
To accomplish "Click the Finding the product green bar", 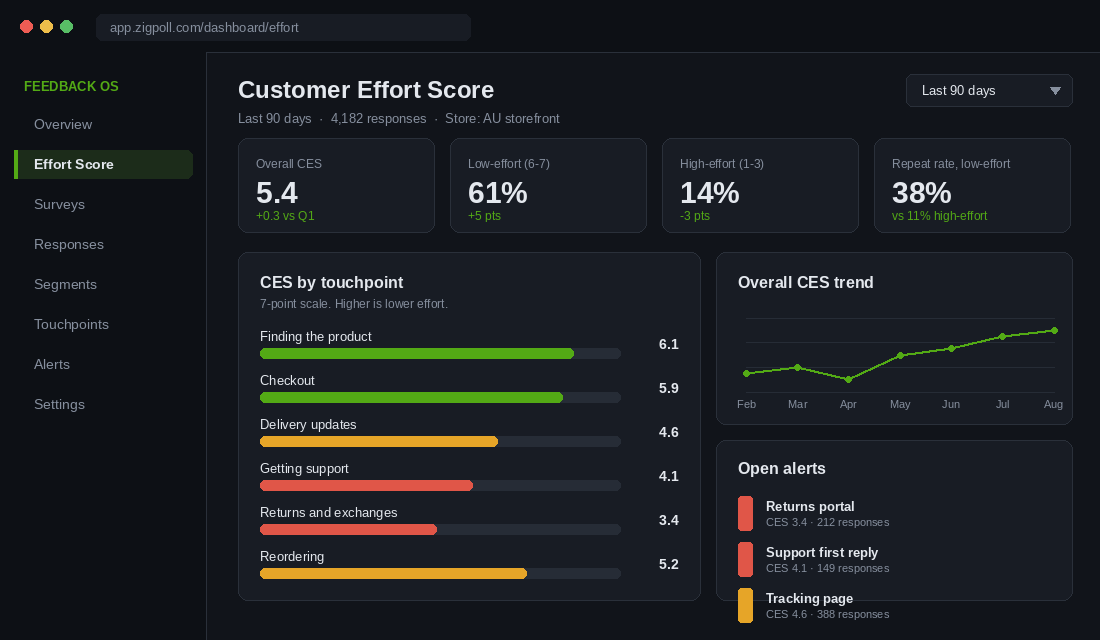I will click(417, 354).
